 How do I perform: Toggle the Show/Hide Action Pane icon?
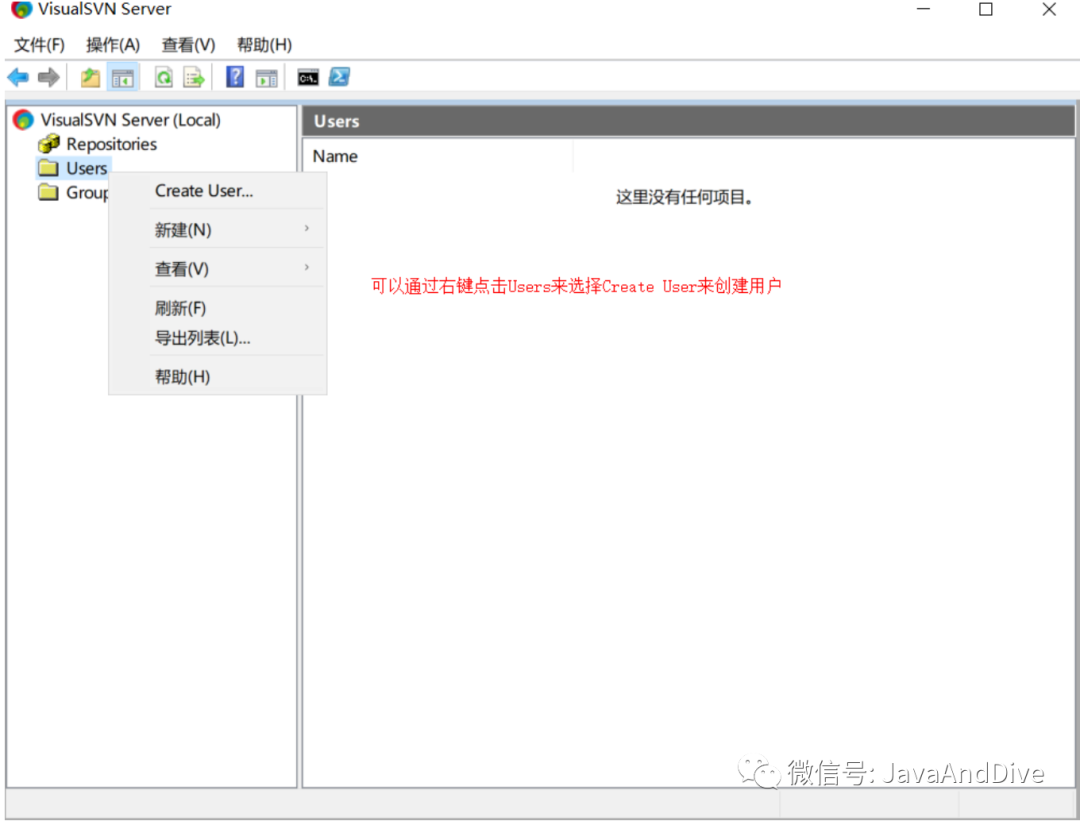pos(266,78)
